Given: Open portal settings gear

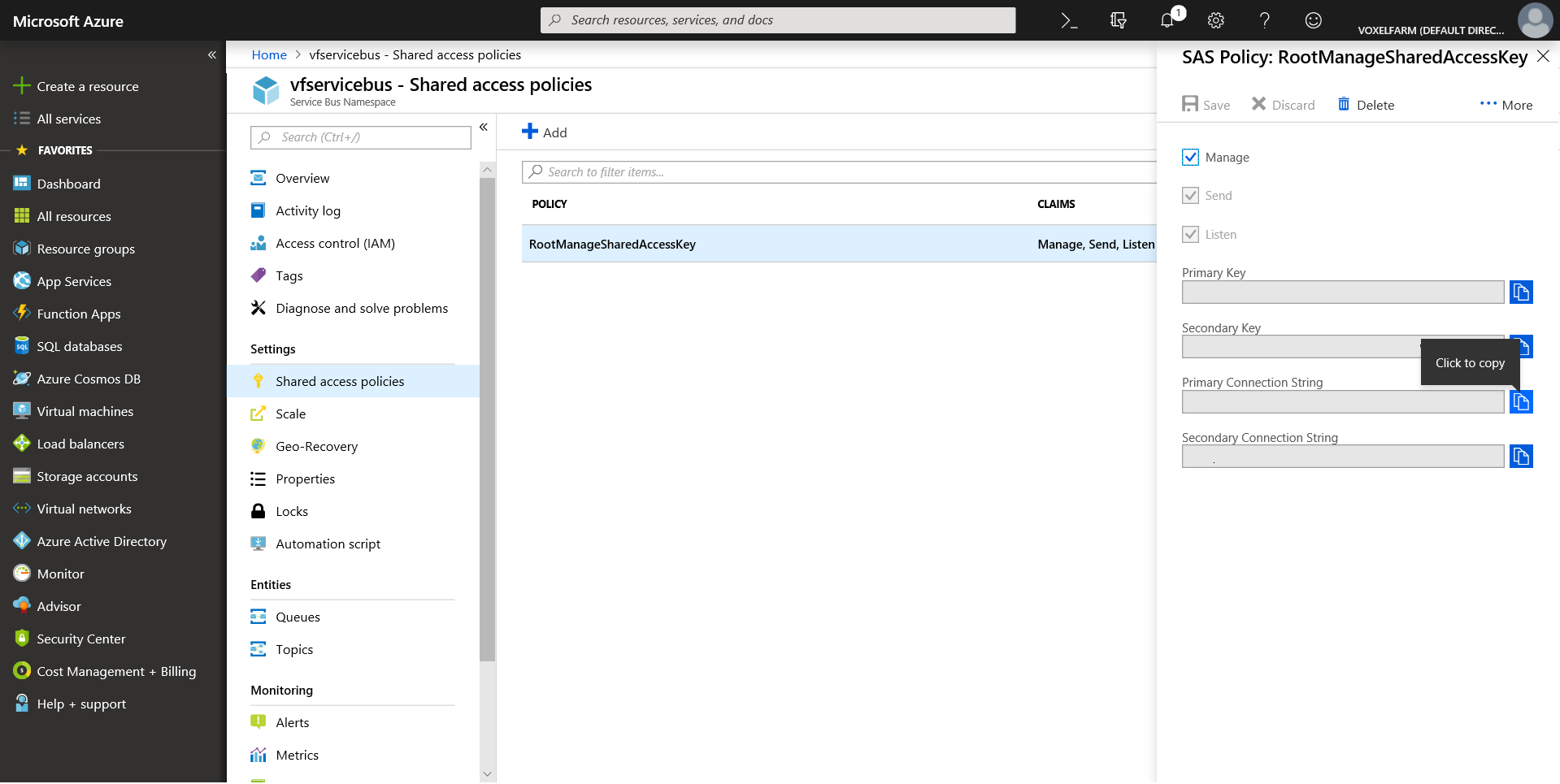Looking at the screenshot, I should [1216, 21].
